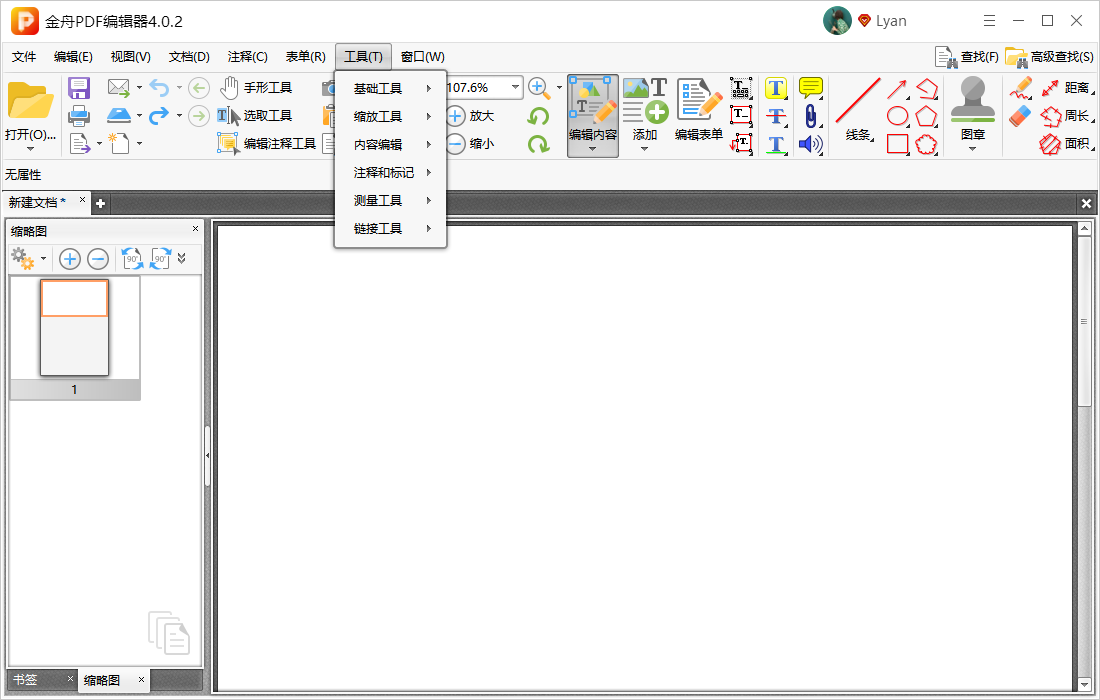Select the Hand tool (手形工具)

[x=255, y=88]
